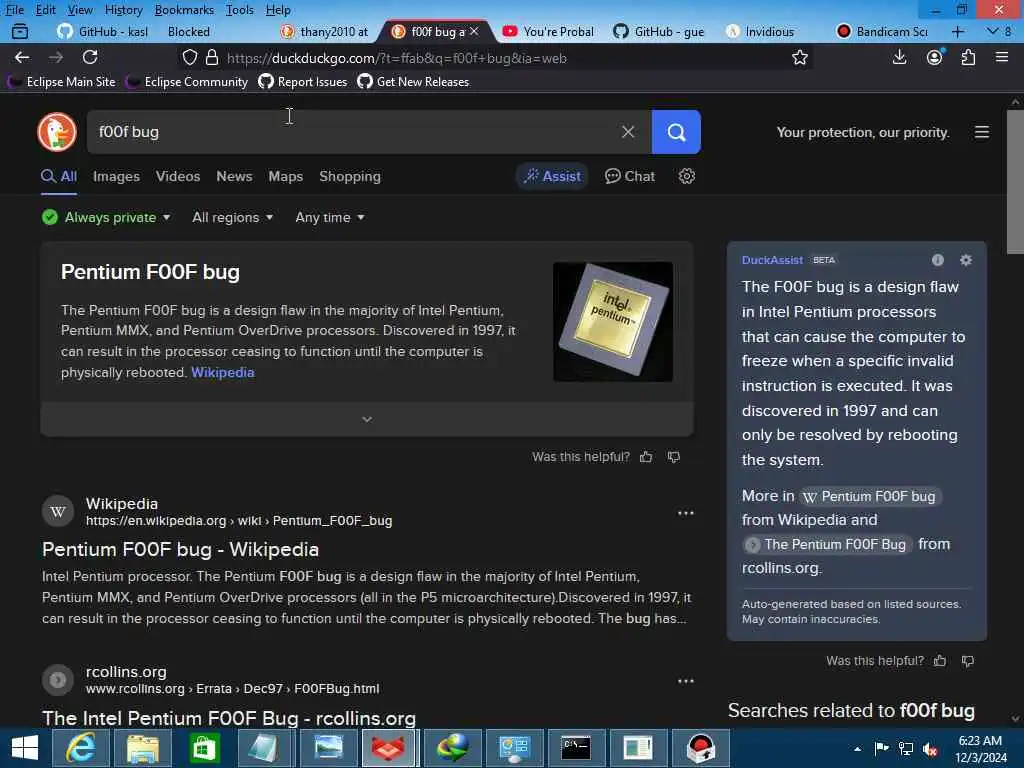The image size is (1024, 768).
Task: Clear the search box with the X
Action: click(x=628, y=132)
